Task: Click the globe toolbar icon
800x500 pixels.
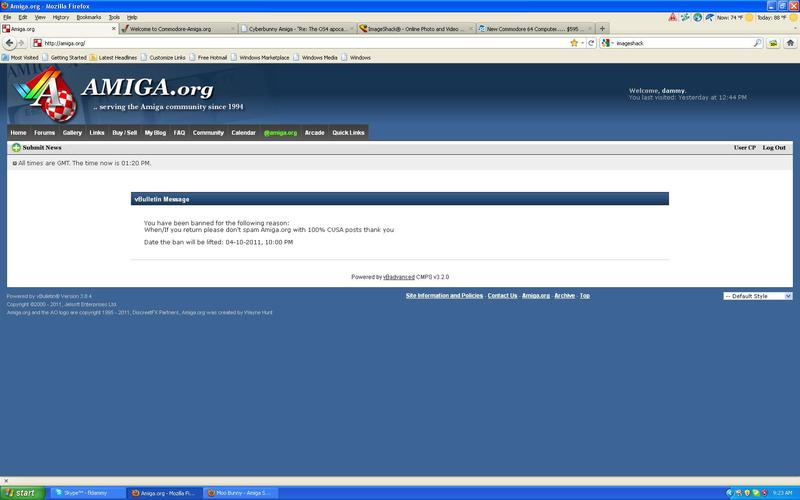Action: pyautogui.click(x=697, y=17)
